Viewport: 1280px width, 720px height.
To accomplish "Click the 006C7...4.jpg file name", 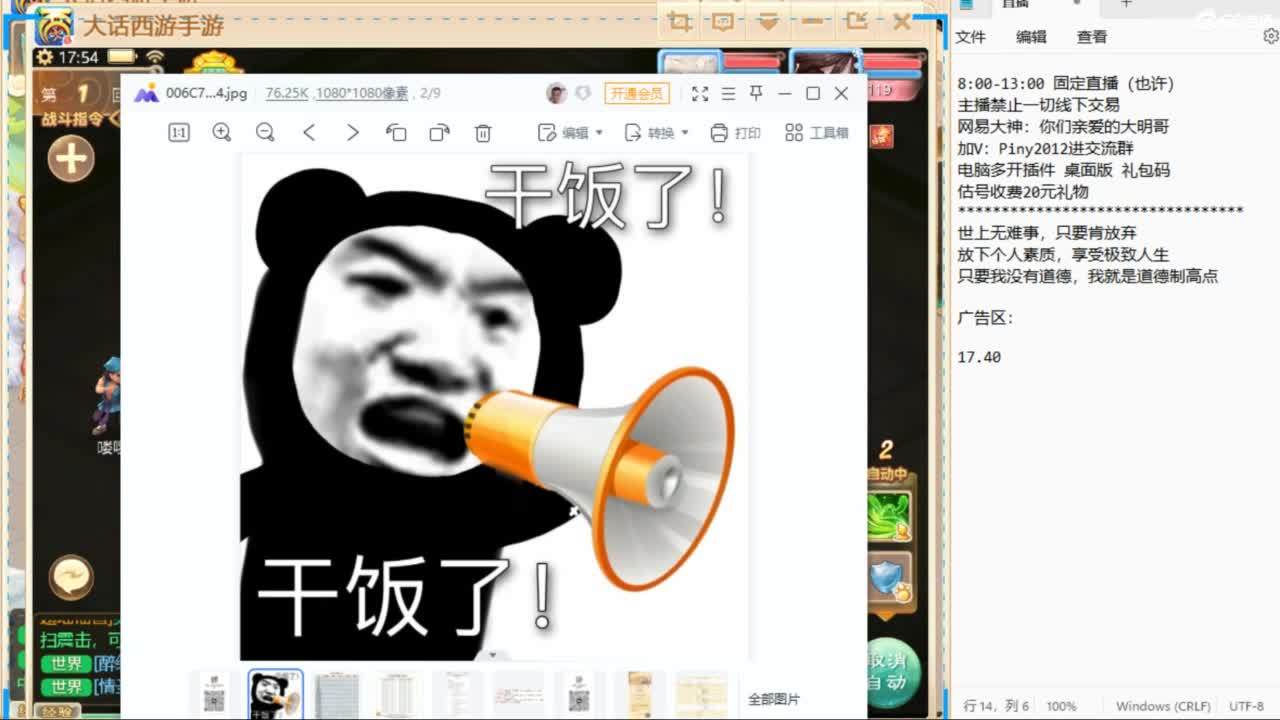I will pos(206,93).
